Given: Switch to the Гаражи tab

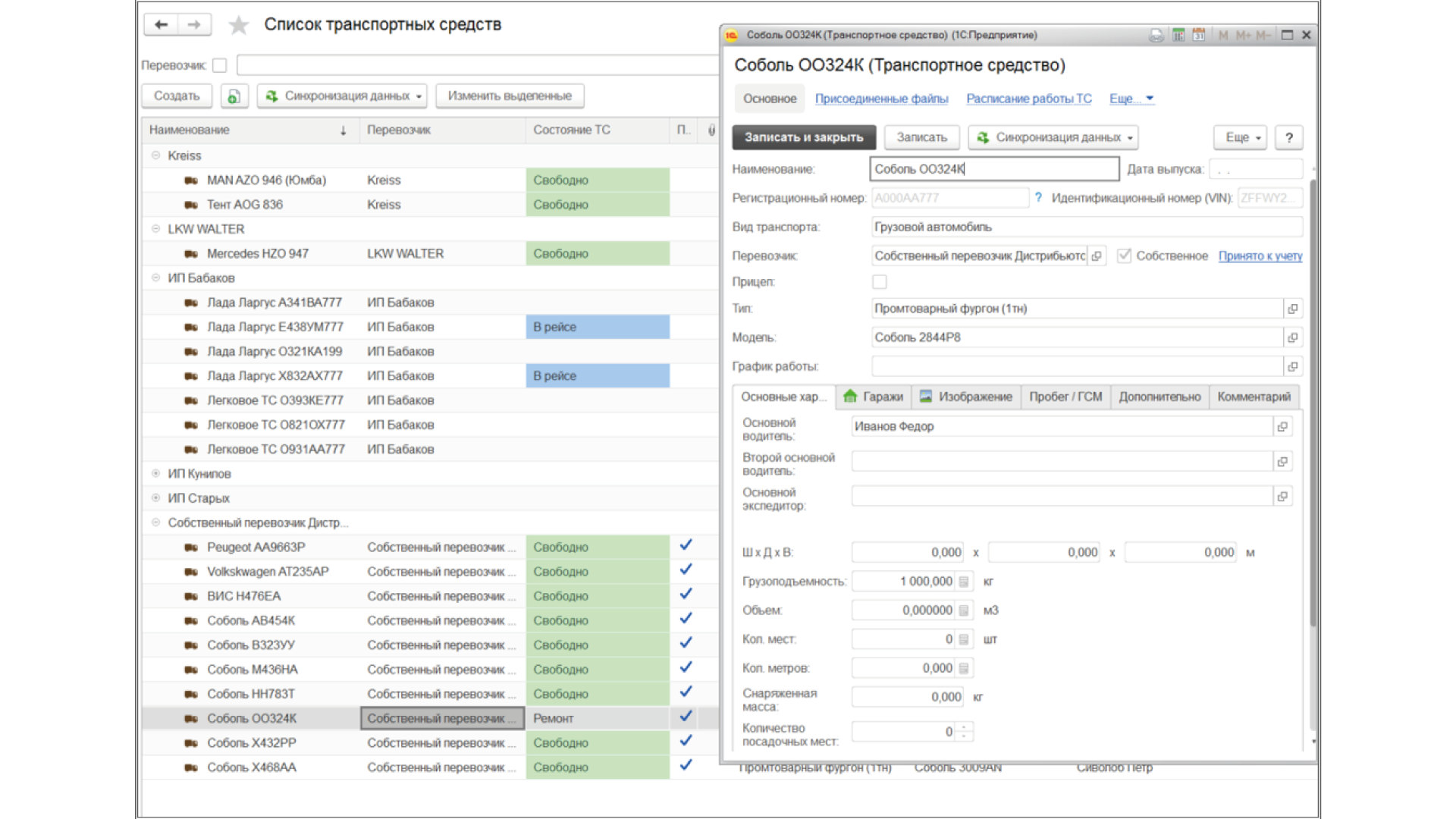Looking at the screenshot, I should 874,397.
